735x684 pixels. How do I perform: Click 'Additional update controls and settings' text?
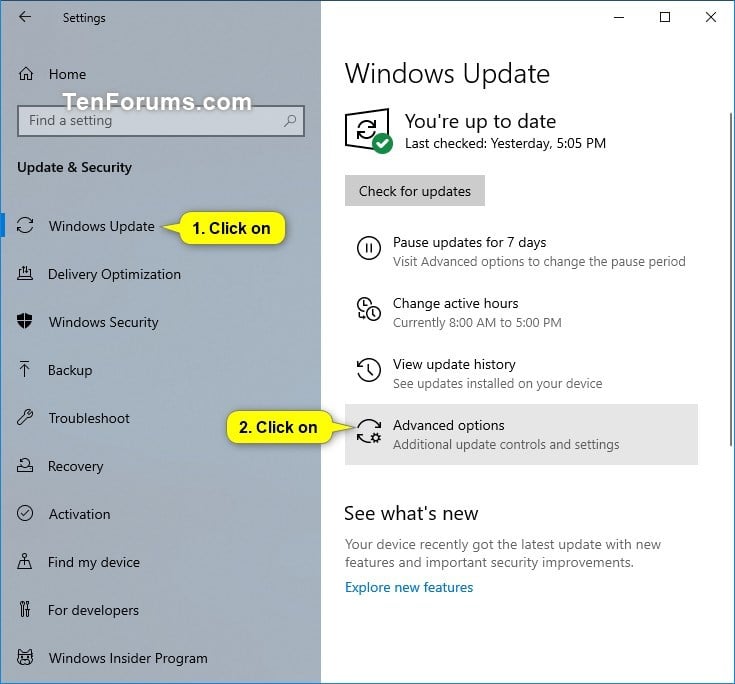click(x=506, y=444)
